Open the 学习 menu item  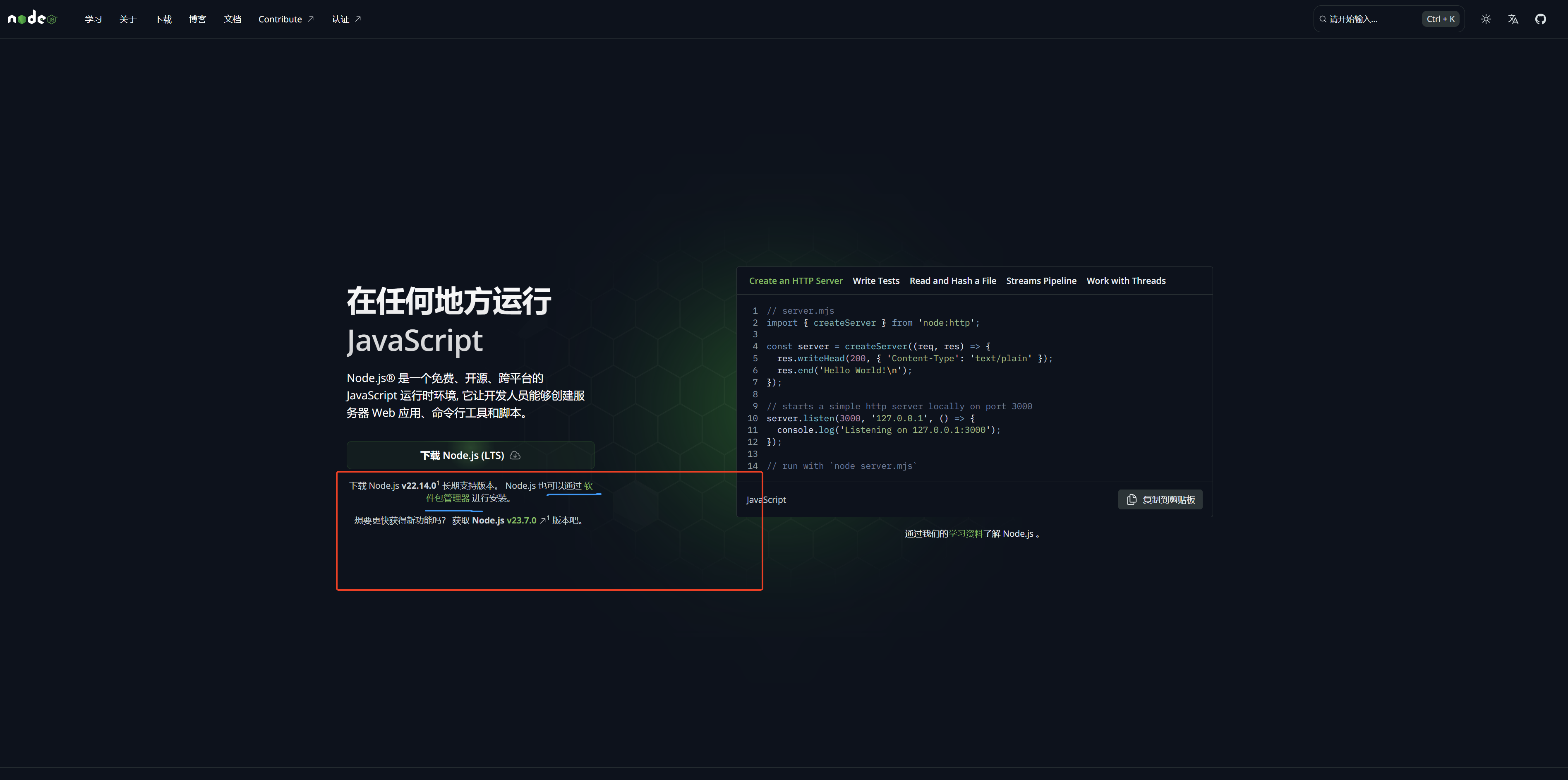click(93, 19)
